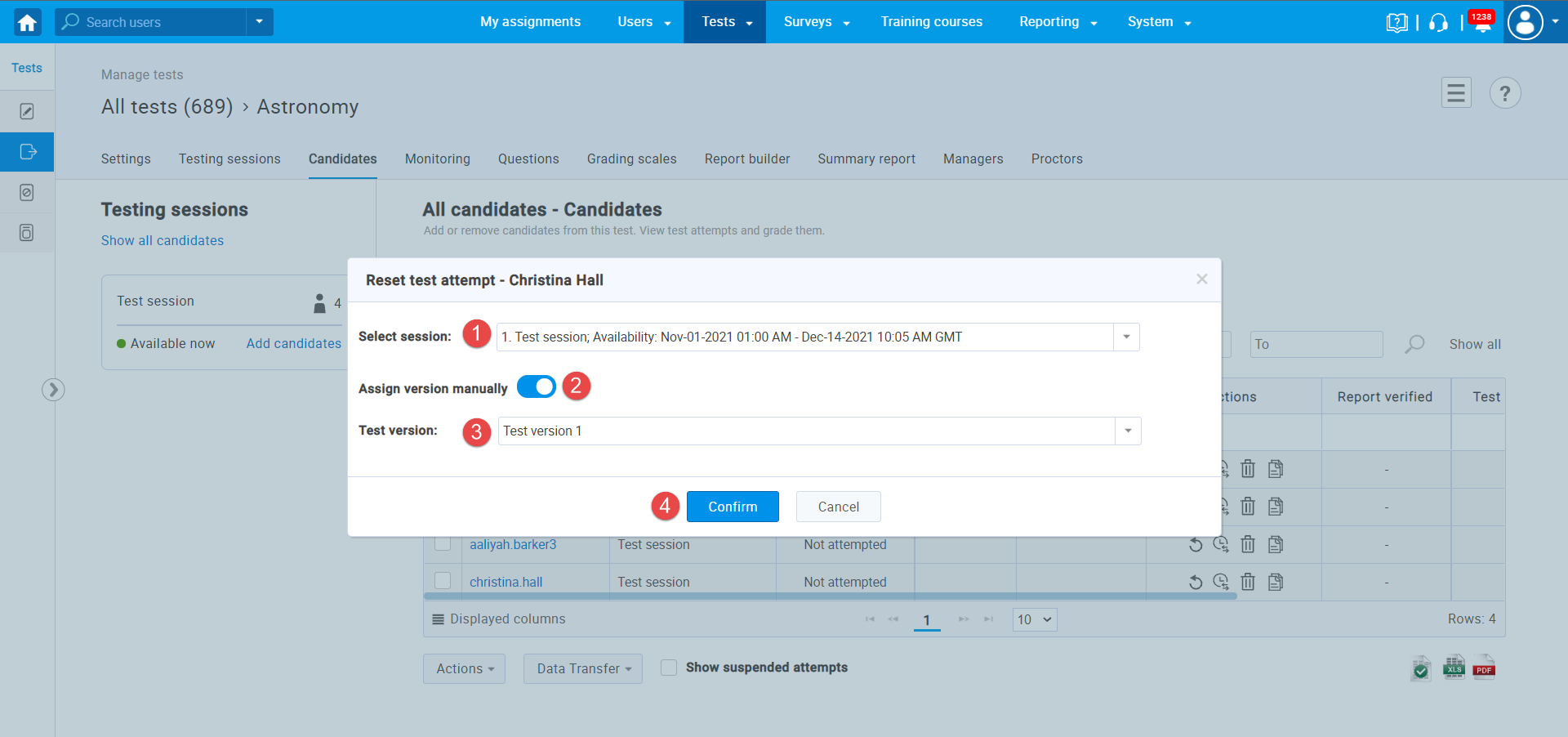Contact support via the headset icon
Screen dimensions: 1568x737
pos(1438,23)
